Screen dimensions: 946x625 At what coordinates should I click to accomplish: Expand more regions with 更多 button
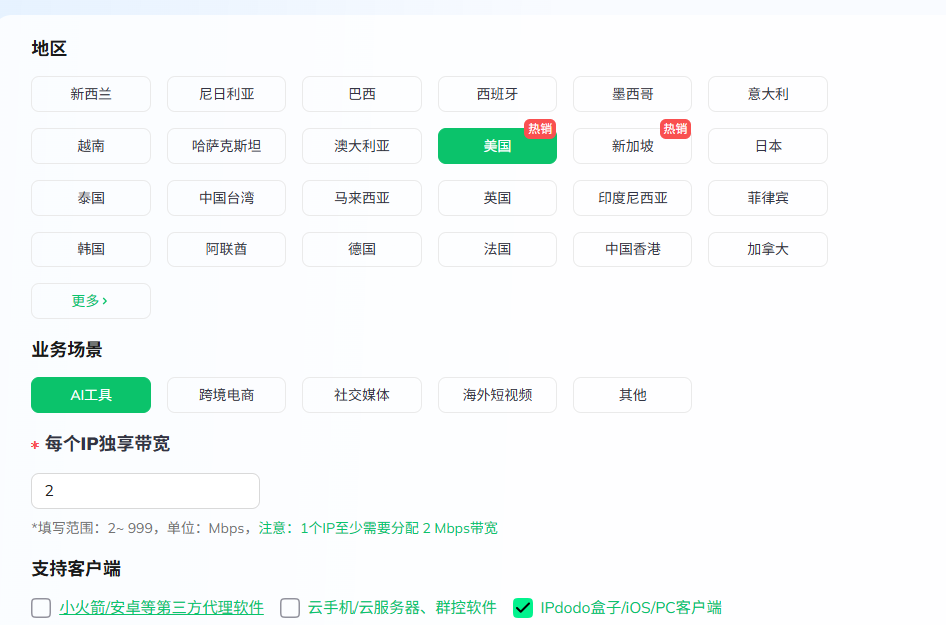(90, 301)
